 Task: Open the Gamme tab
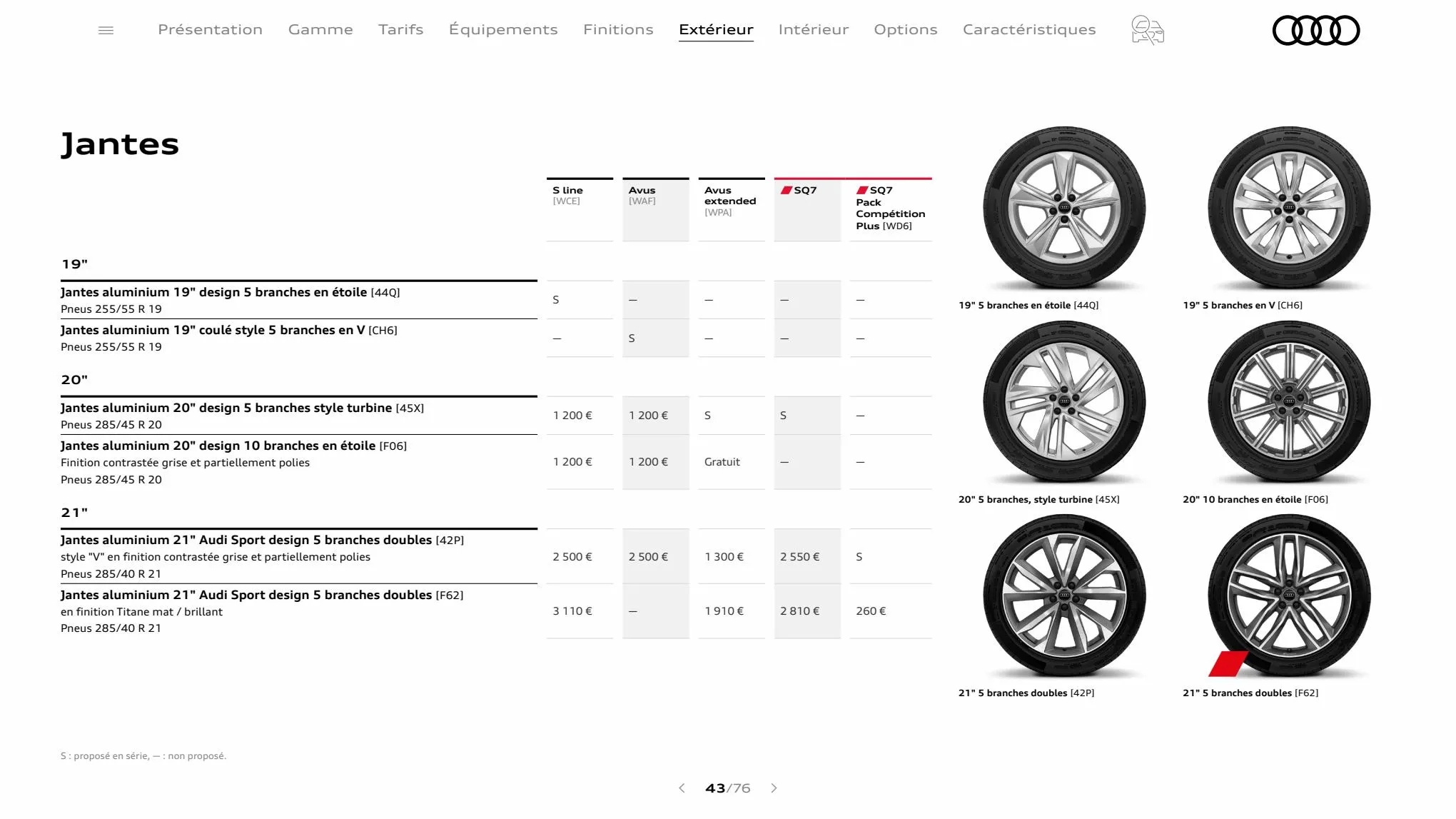click(320, 29)
